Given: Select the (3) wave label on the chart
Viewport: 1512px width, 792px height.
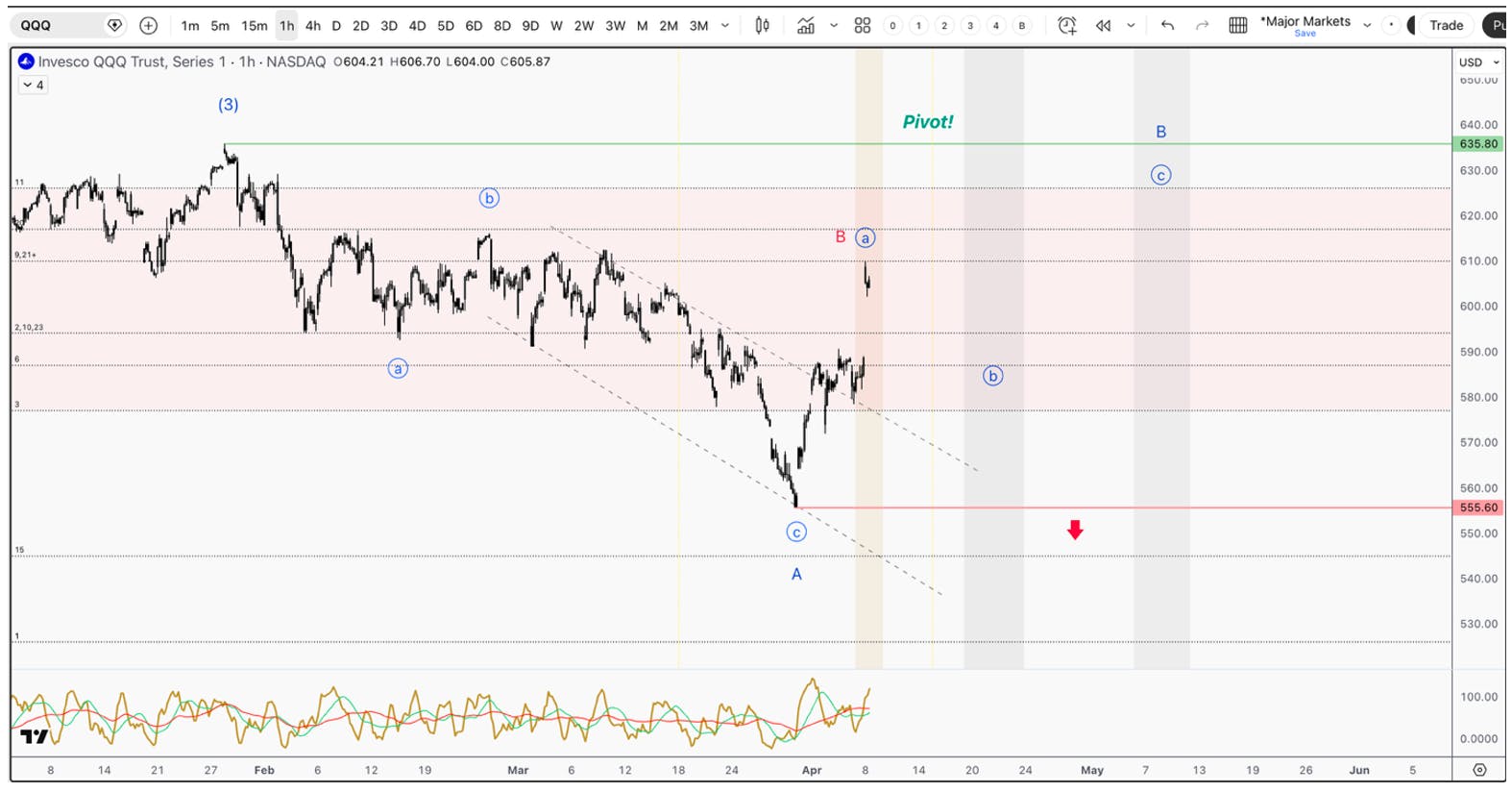Looking at the screenshot, I should pos(228,105).
